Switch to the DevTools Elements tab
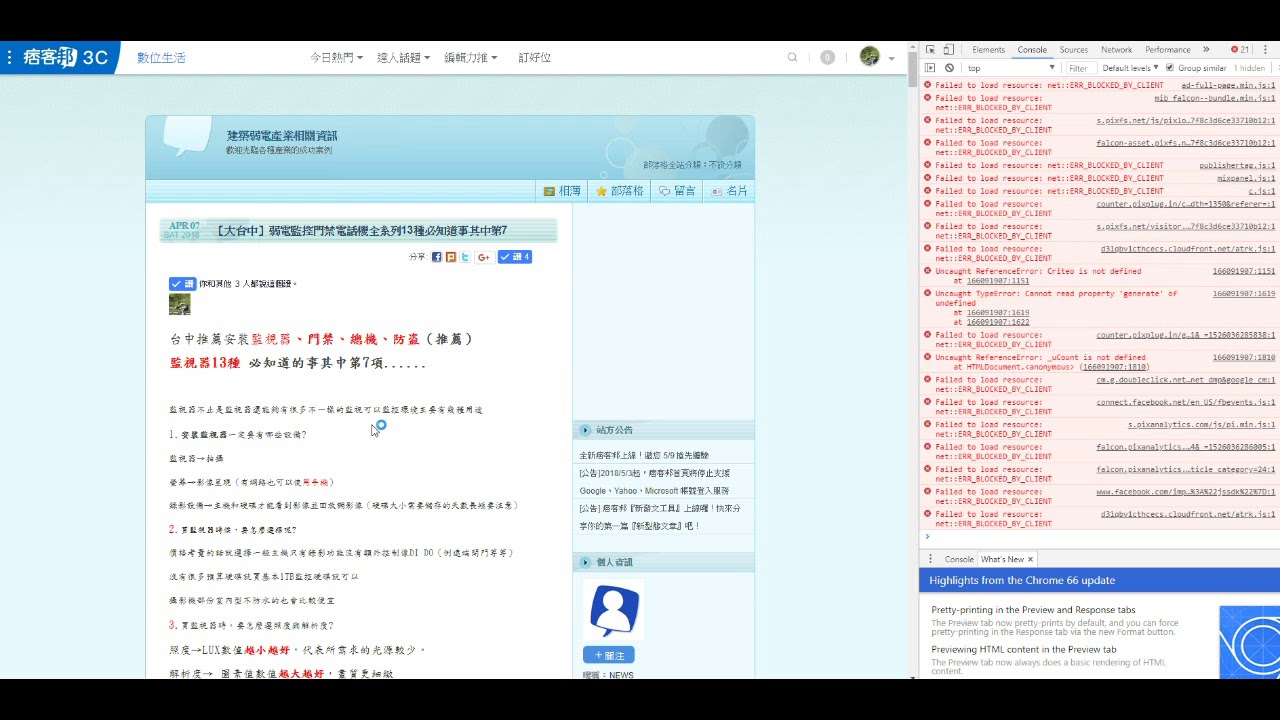 tap(988, 50)
